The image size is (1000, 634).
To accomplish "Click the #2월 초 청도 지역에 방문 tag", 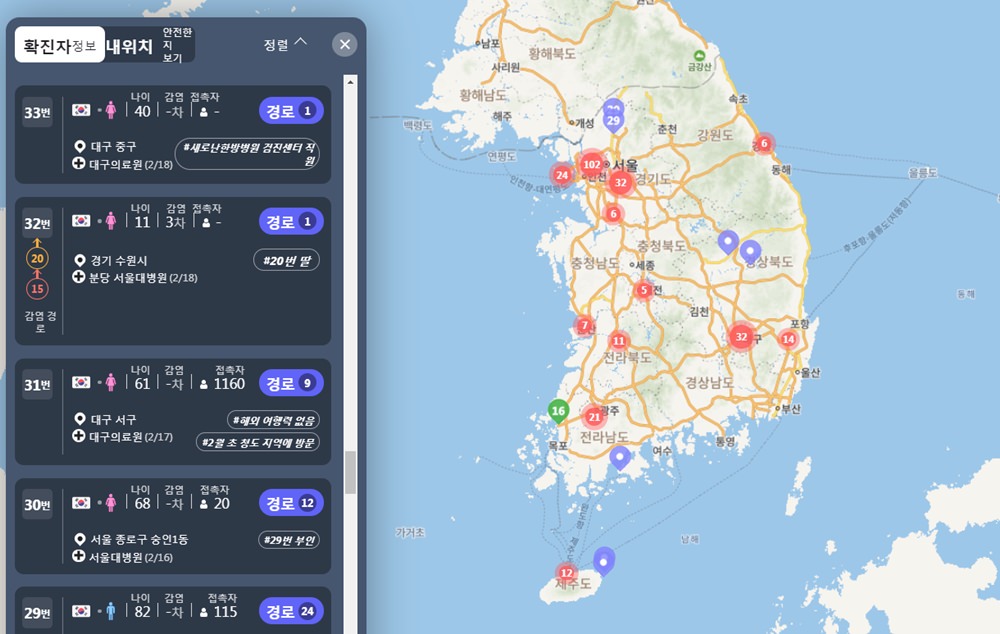I will 258,442.
